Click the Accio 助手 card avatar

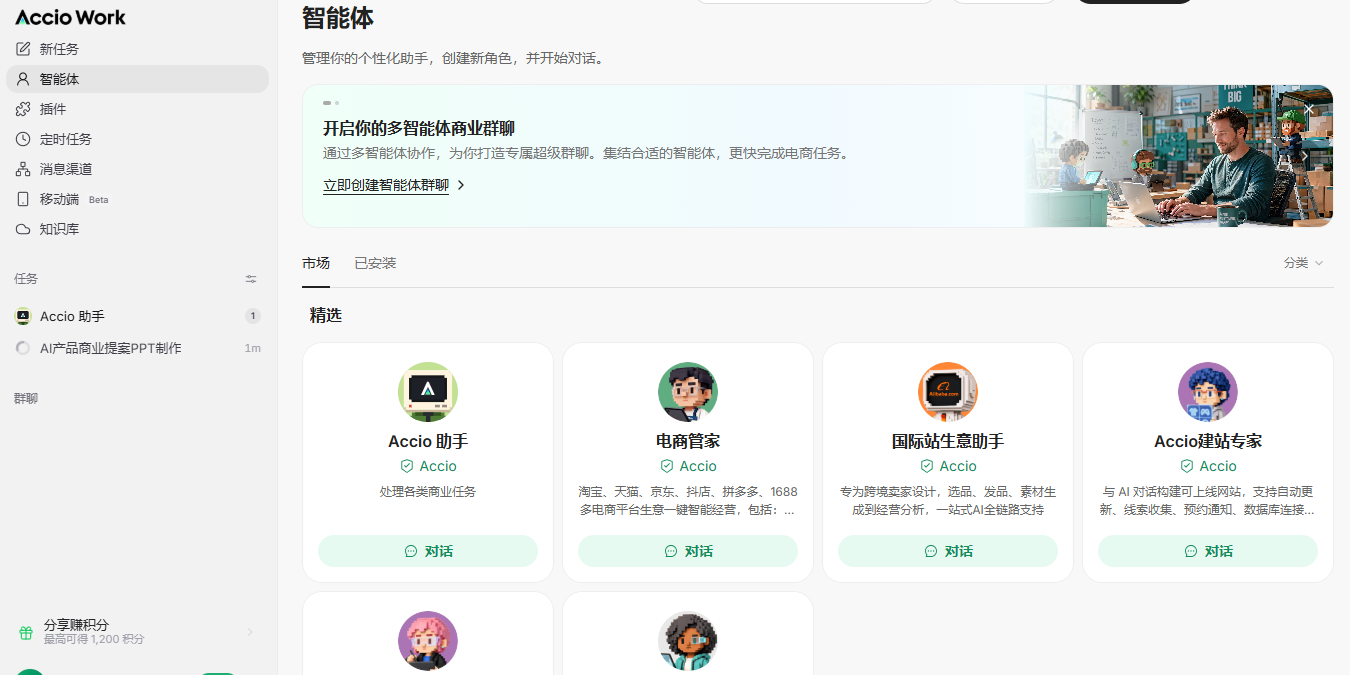pyautogui.click(x=428, y=392)
